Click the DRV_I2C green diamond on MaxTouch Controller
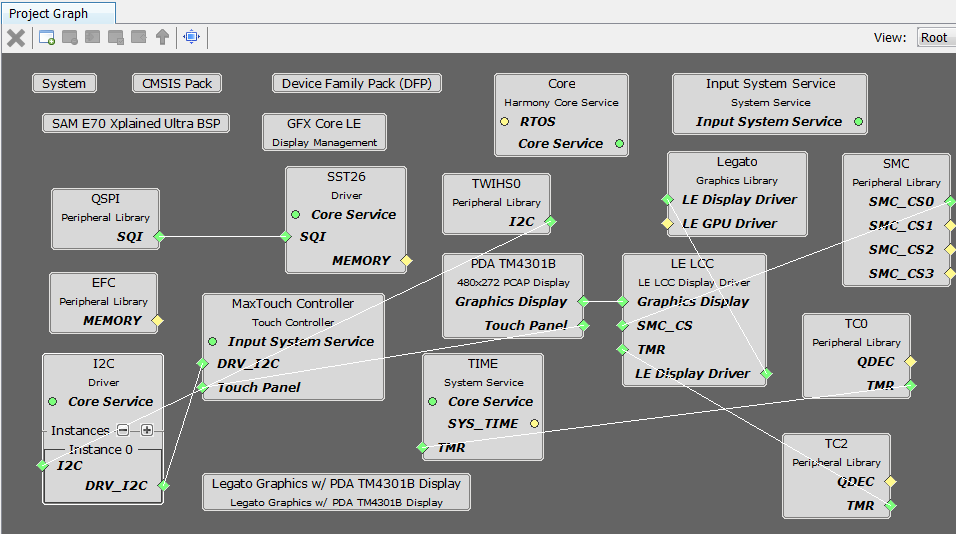The width and height of the screenshot is (956, 534). point(202,364)
